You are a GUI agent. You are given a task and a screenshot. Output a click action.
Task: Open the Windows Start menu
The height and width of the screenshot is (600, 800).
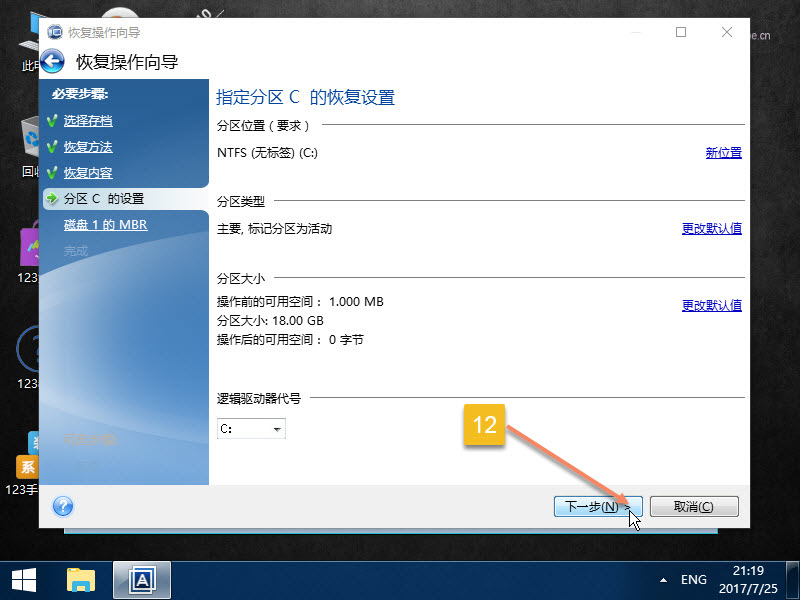pyautogui.click(x=24, y=579)
